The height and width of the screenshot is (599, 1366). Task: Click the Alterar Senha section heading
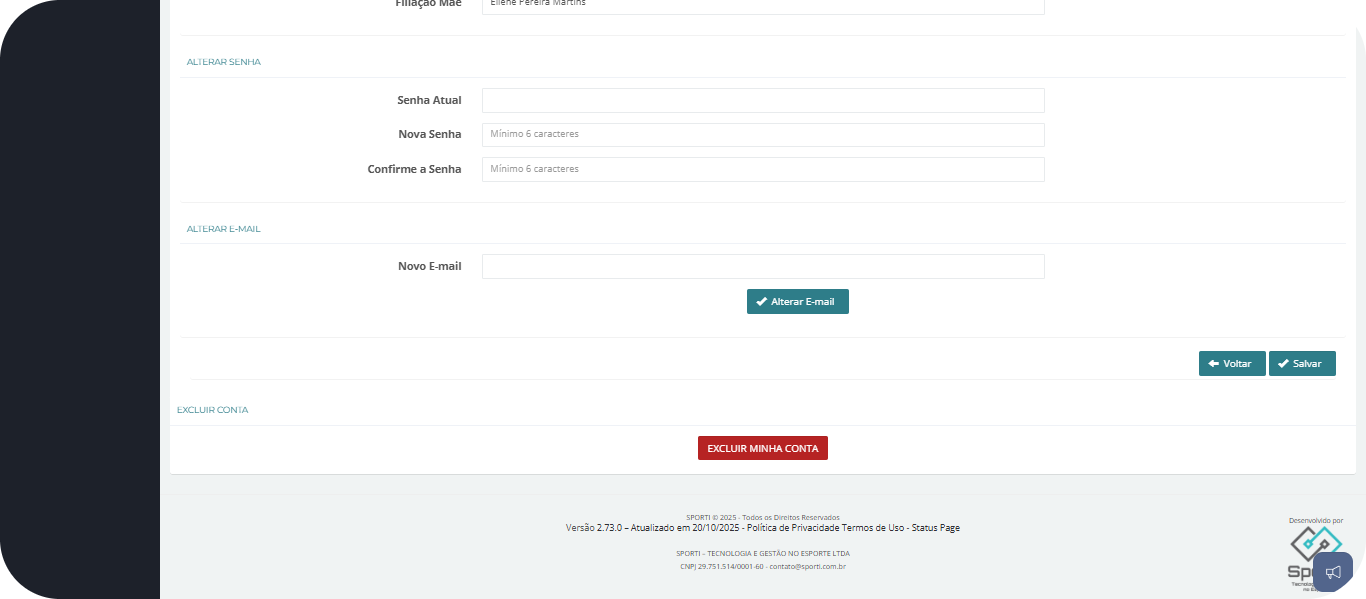click(223, 62)
